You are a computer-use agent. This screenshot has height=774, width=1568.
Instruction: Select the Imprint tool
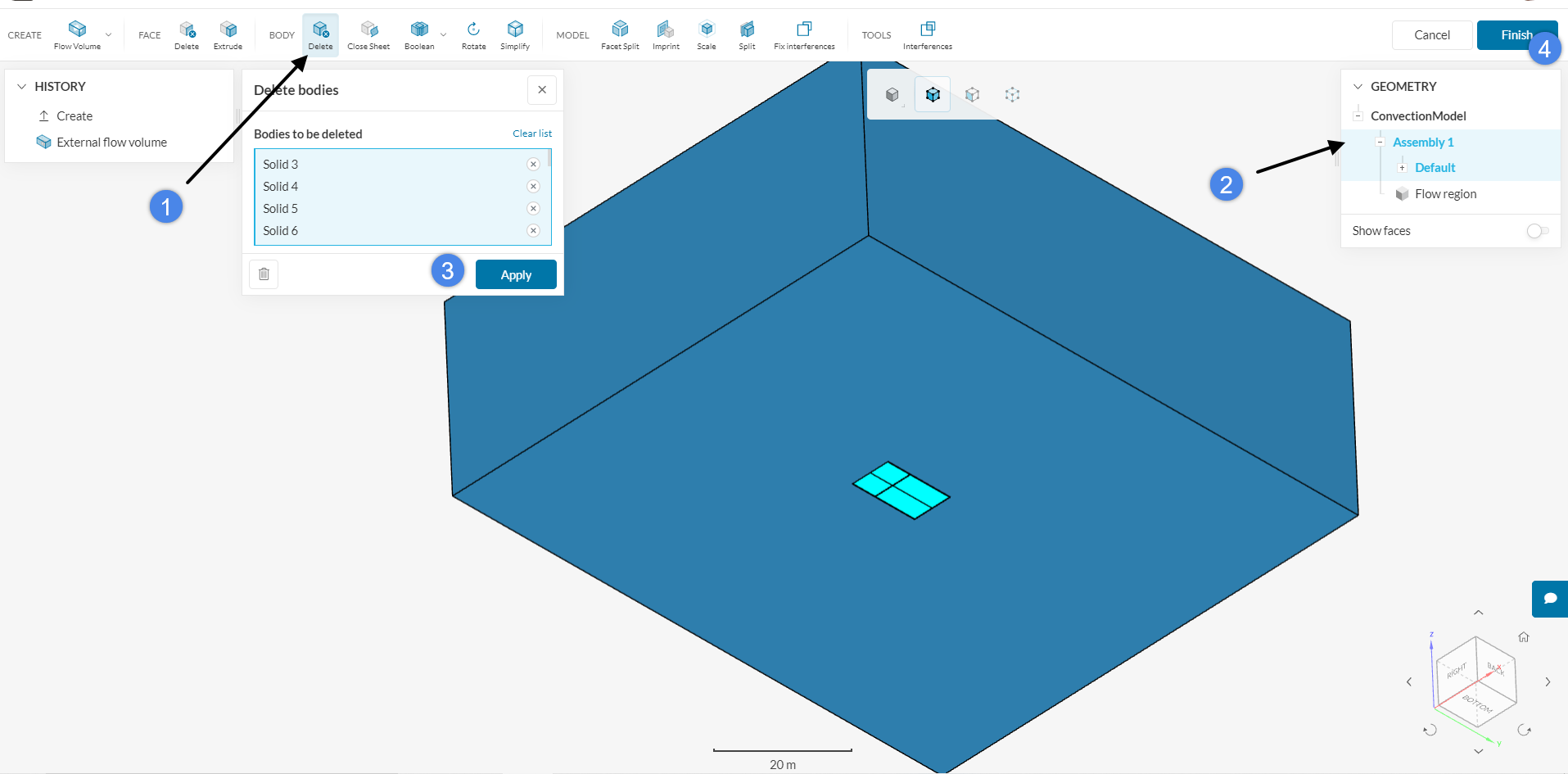point(666,34)
